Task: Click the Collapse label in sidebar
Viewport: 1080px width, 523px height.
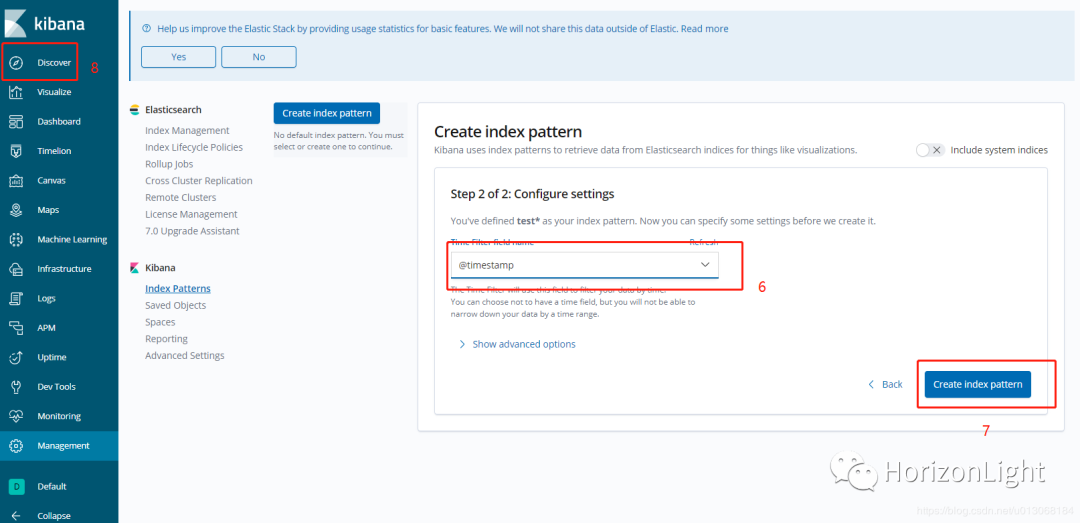Action: click(x=54, y=516)
